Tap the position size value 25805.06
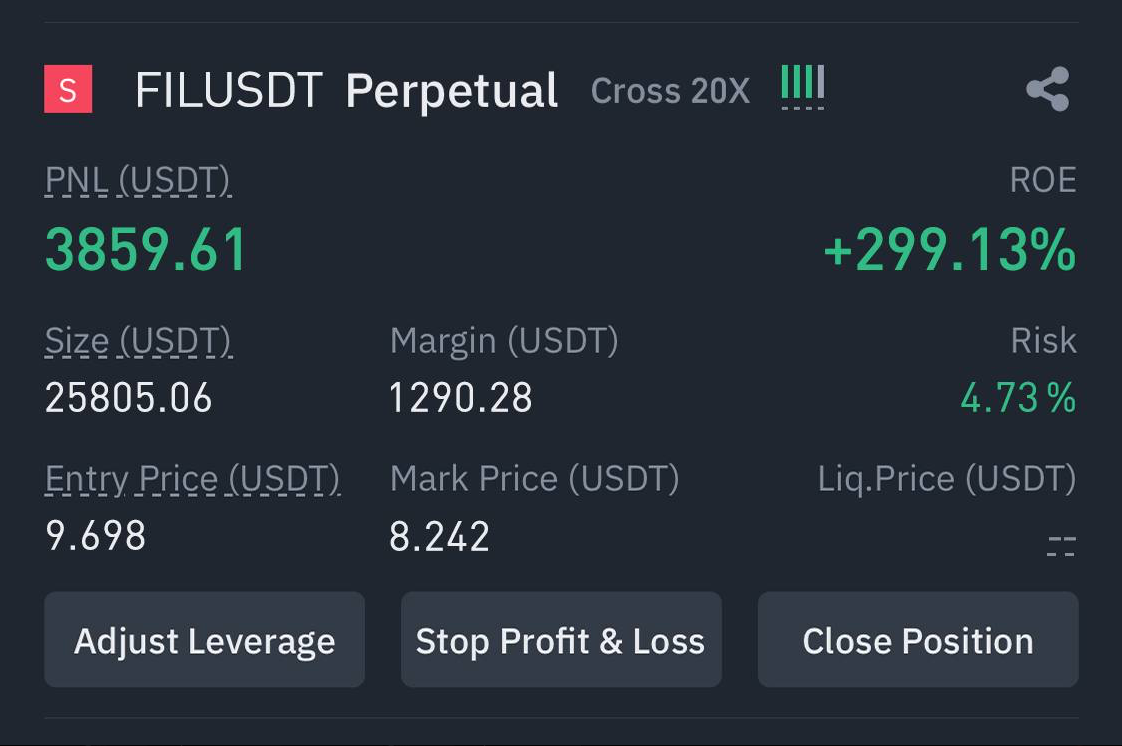The height and width of the screenshot is (746, 1122). [x=129, y=399]
